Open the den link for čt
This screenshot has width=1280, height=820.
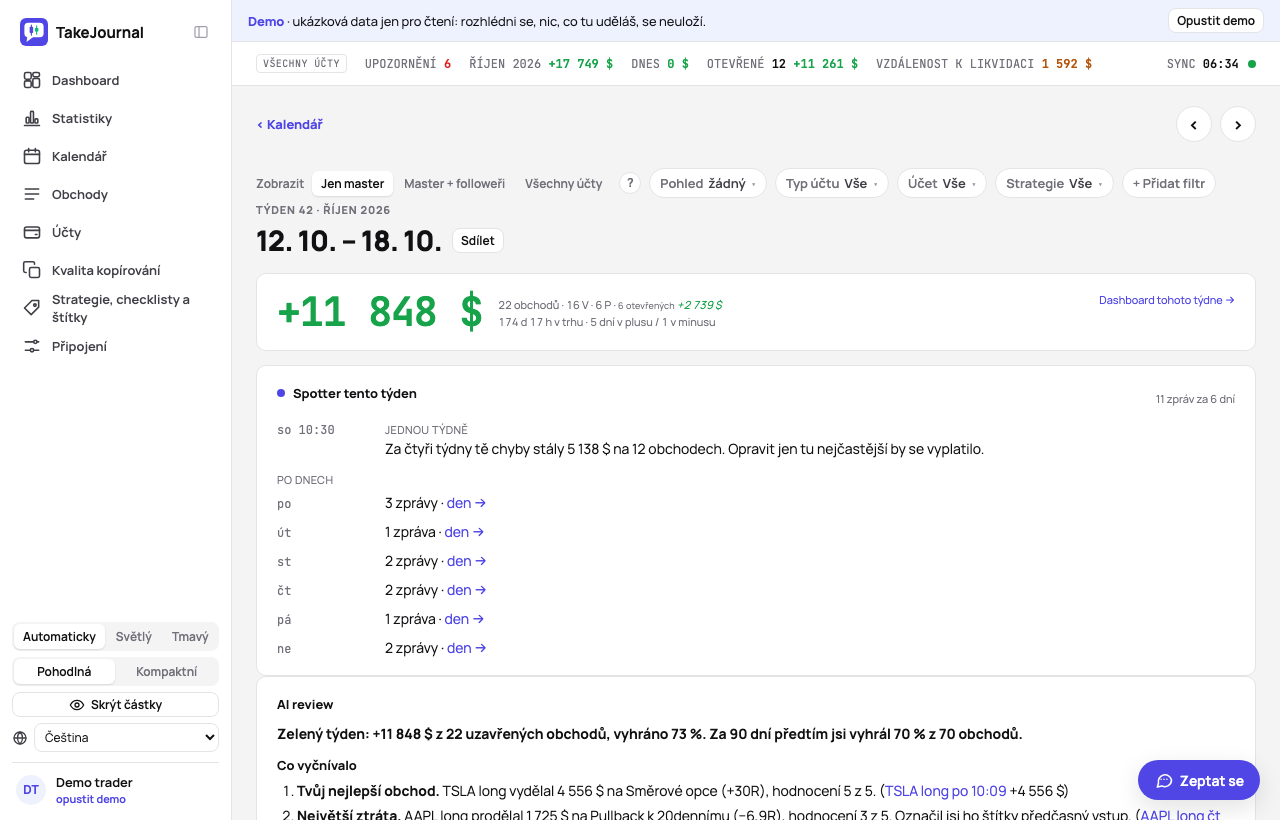[x=467, y=590]
